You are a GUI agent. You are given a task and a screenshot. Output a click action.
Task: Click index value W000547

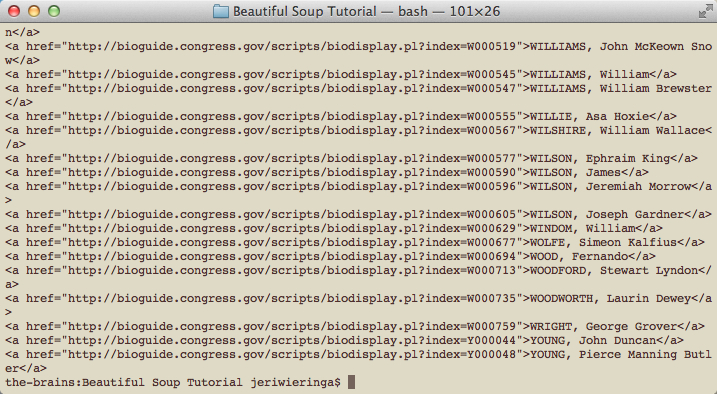click(x=491, y=88)
